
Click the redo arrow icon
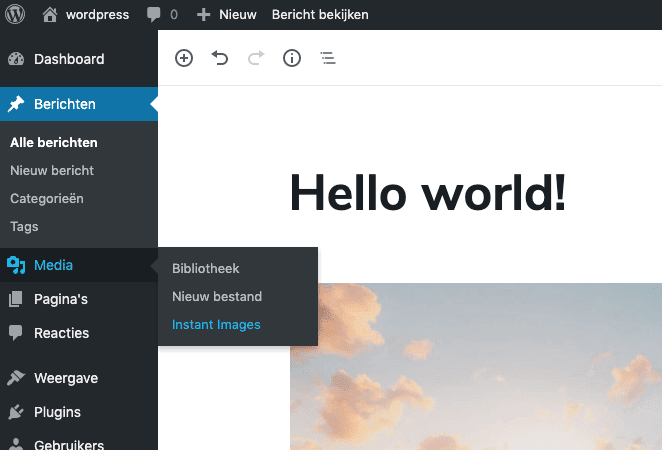pyautogui.click(x=256, y=58)
